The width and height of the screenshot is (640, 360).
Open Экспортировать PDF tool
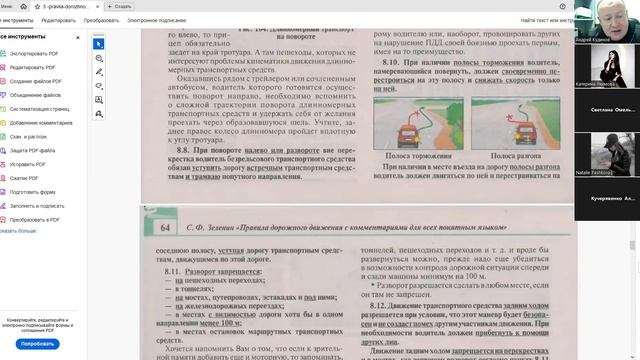pyautogui.click(x=34, y=53)
